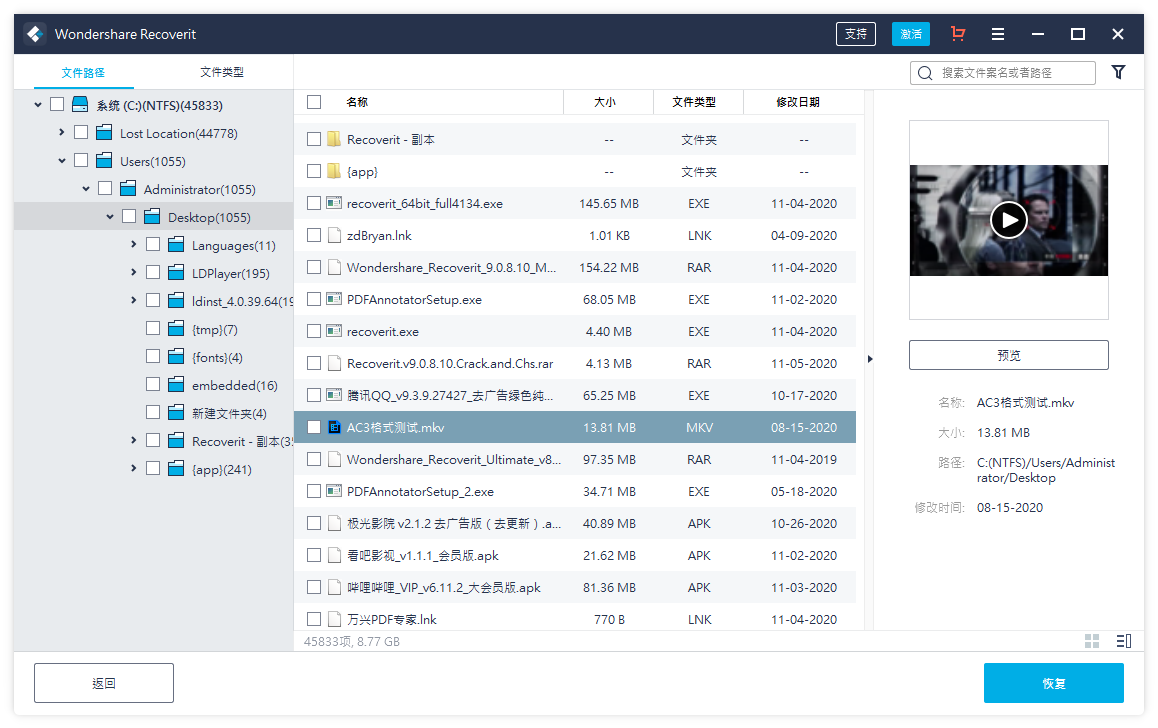Viewport: 1158px width, 728px height.
Task: Click the 返回 back button
Action: coord(104,683)
